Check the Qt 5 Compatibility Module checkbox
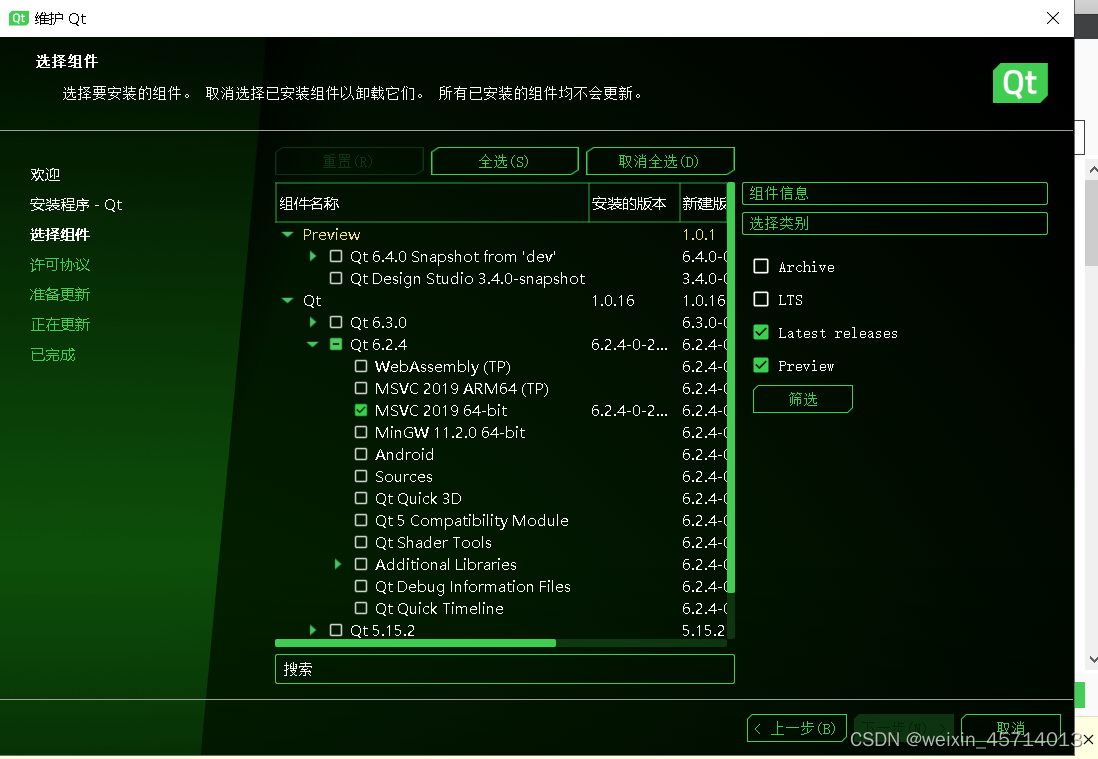Viewport: 1098px width, 759px height. (361, 520)
